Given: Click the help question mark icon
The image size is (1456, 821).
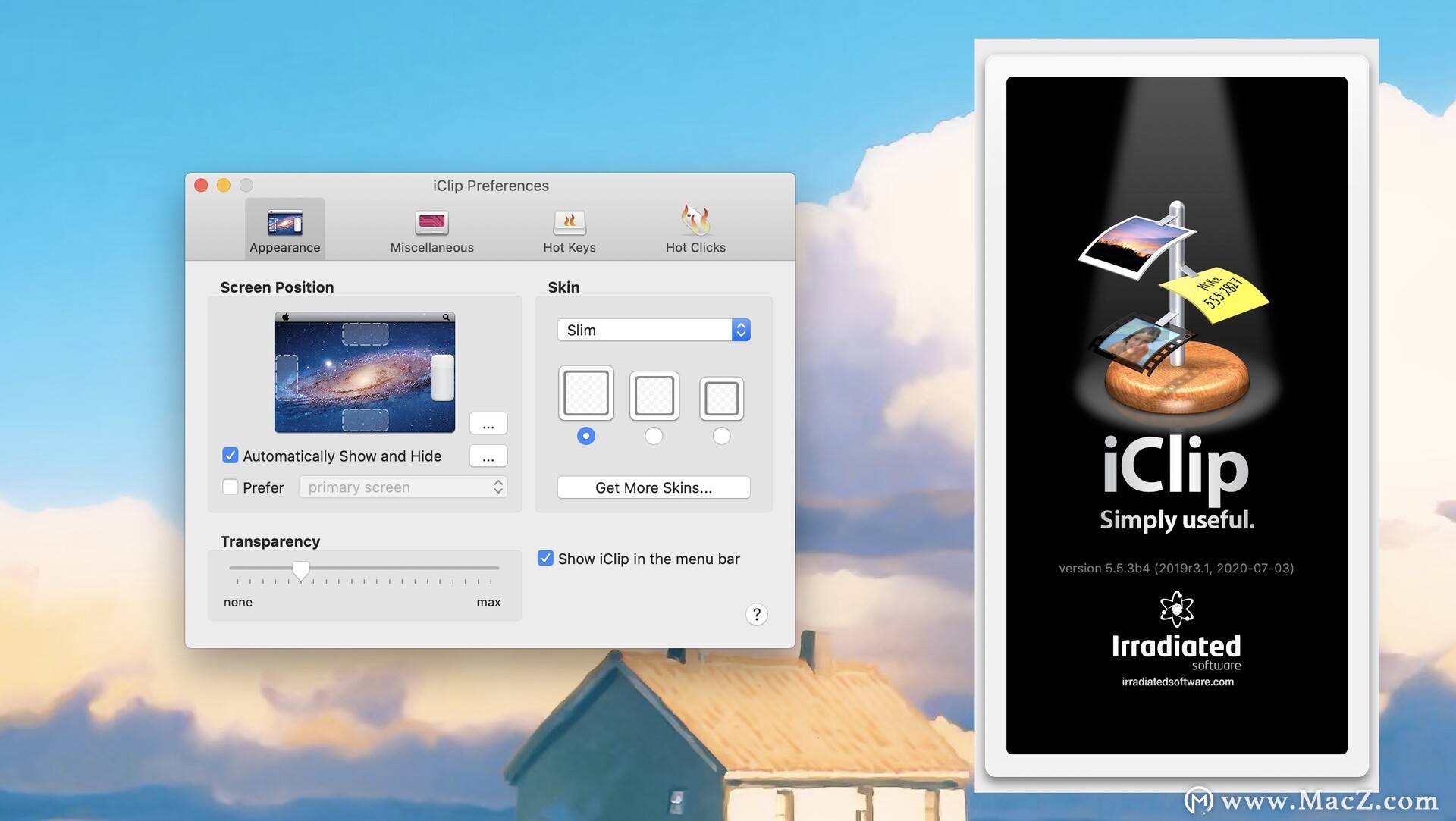Looking at the screenshot, I should [x=756, y=614].
